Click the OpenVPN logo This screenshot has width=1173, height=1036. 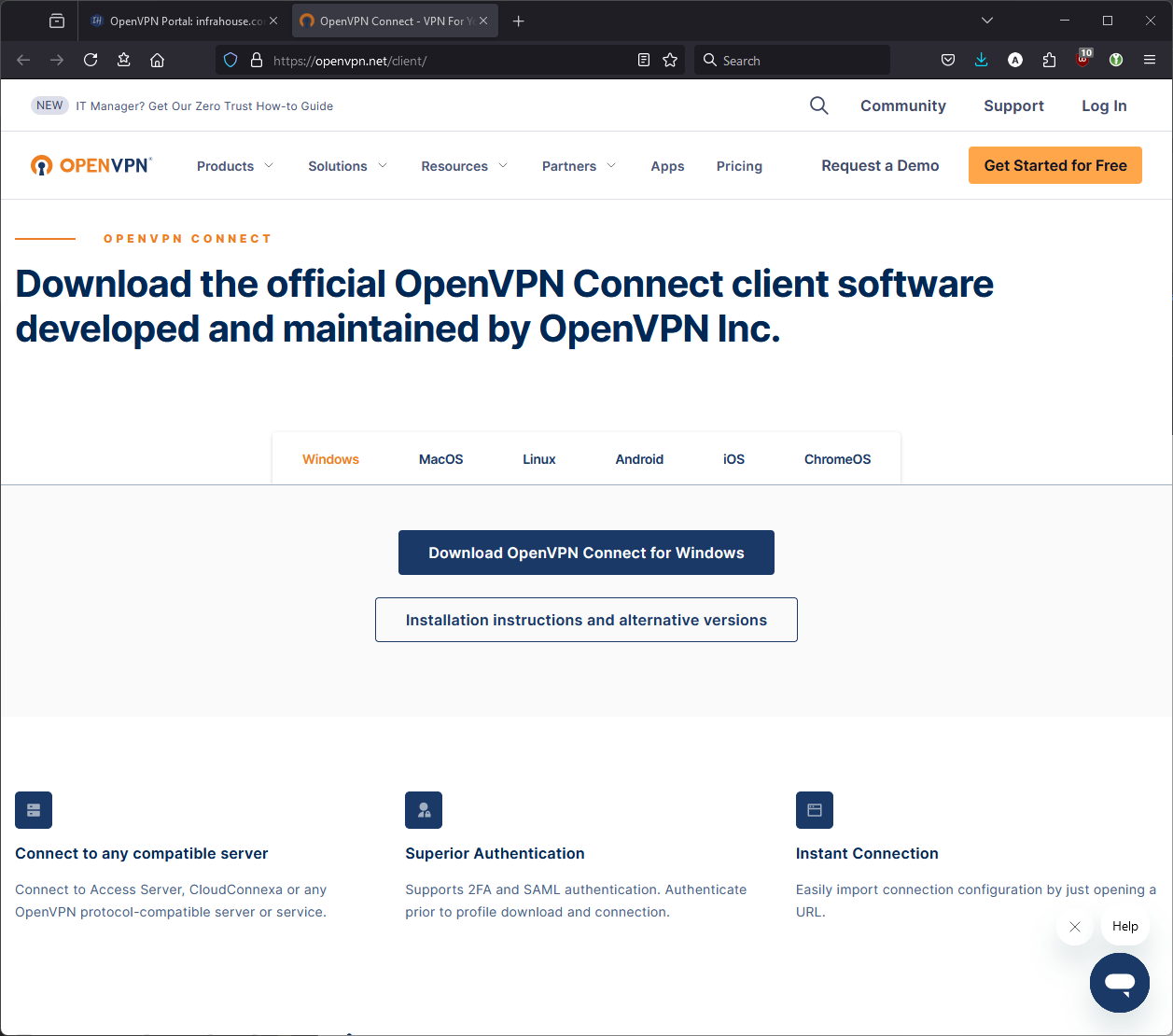pyautogui.click(x=91, y=165)
